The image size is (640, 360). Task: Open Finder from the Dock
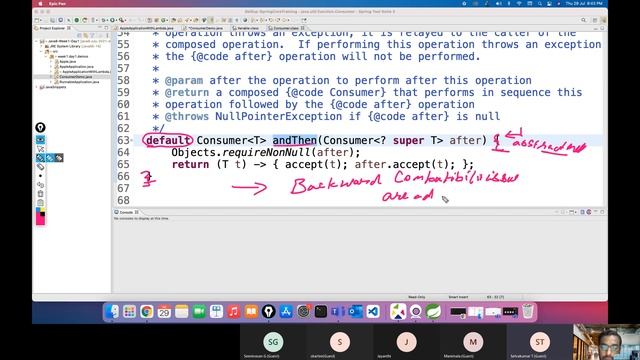coord(112,312)
